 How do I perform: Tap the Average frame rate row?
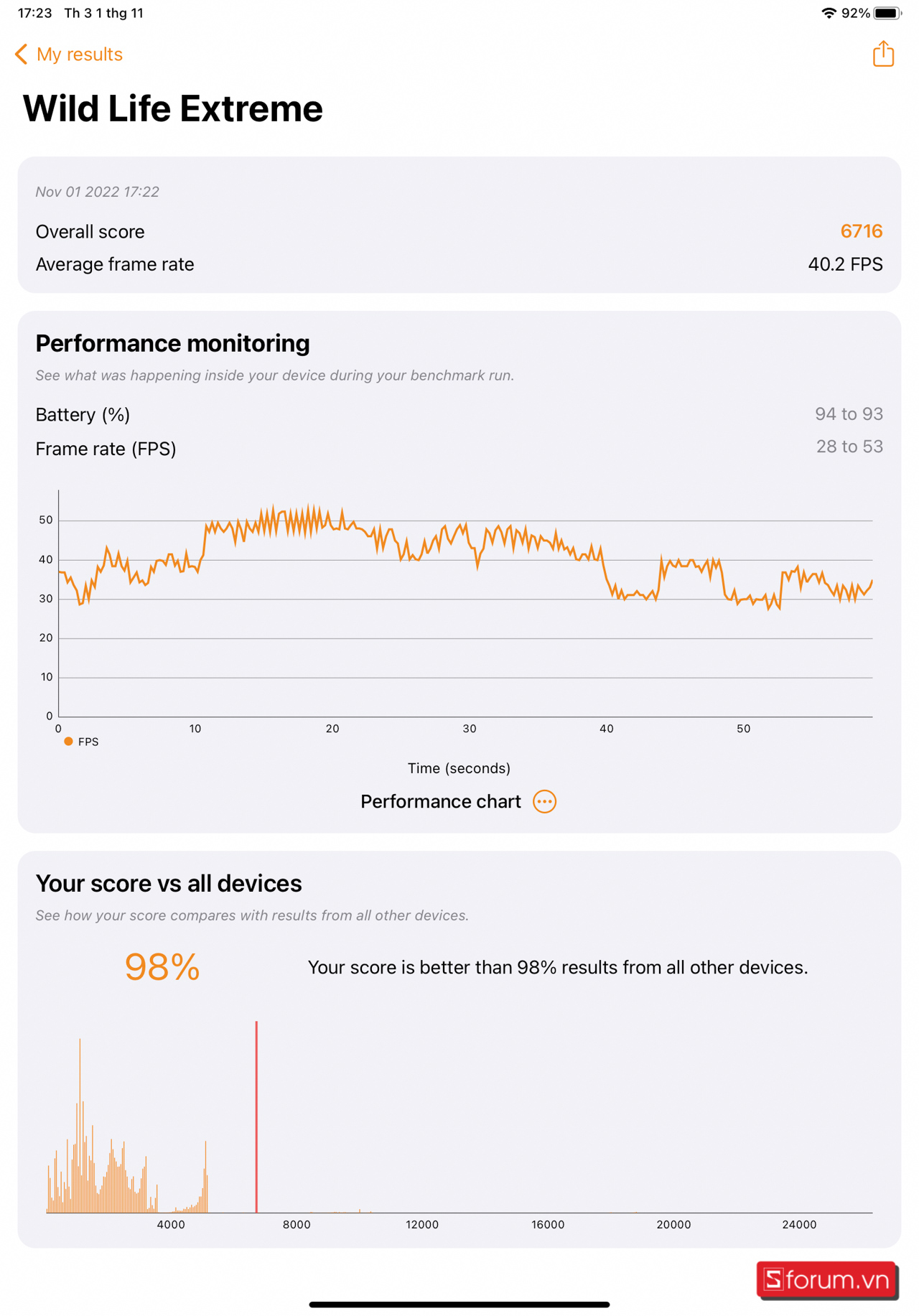(x=459, y=264)
